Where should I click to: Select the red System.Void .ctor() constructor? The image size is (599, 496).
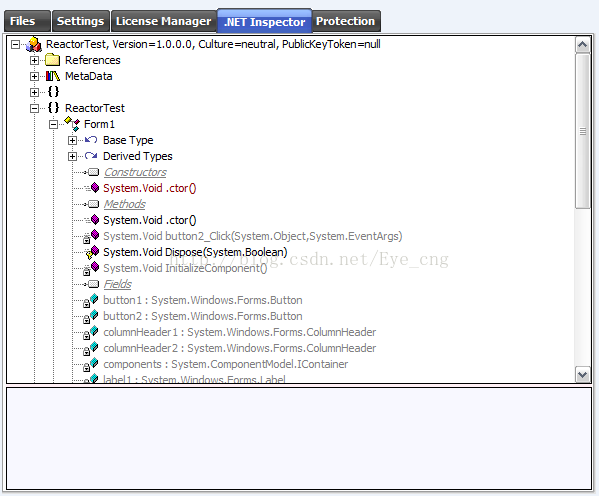click(149, 188)
